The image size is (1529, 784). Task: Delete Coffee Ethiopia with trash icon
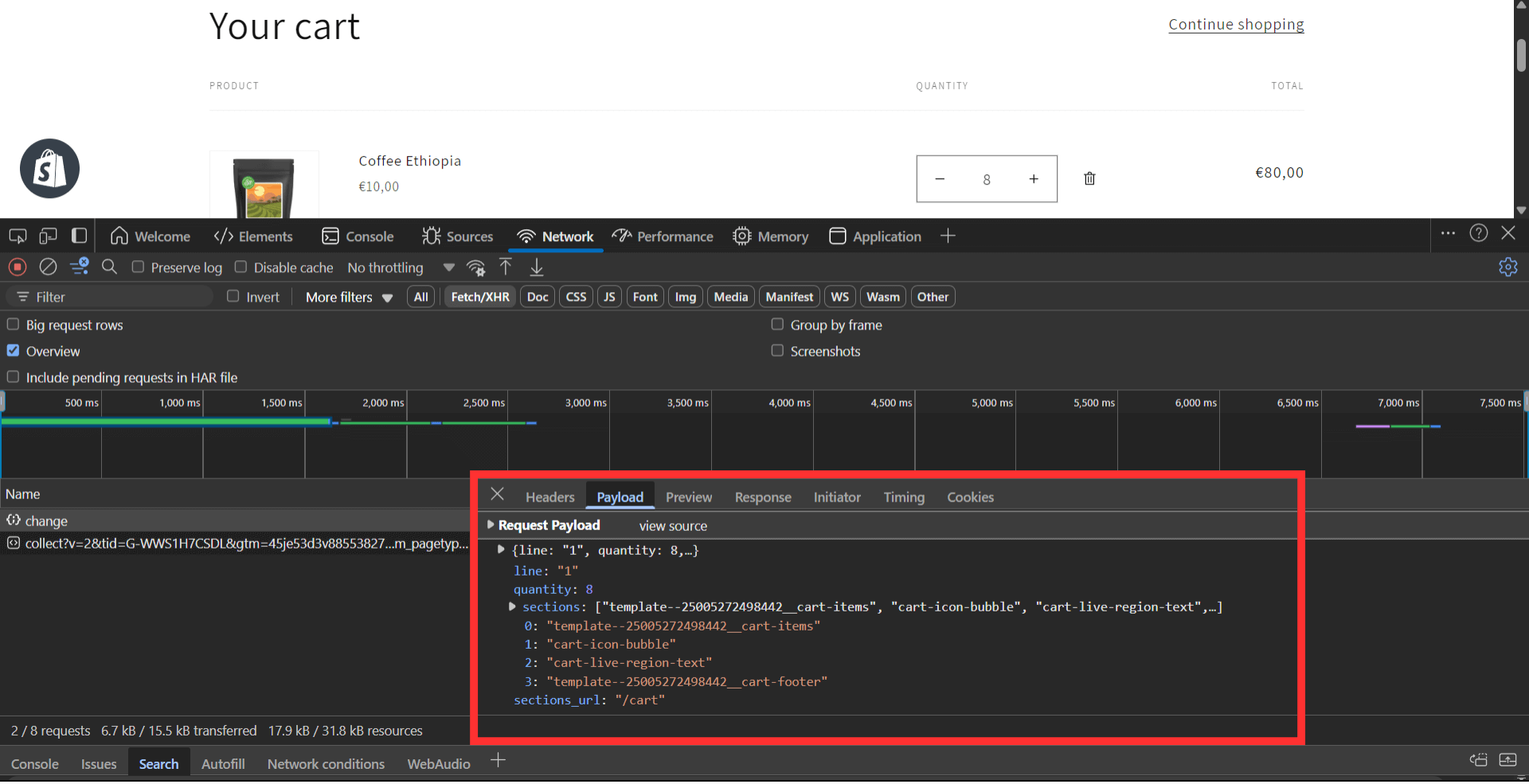click(x=1089, y=178)
